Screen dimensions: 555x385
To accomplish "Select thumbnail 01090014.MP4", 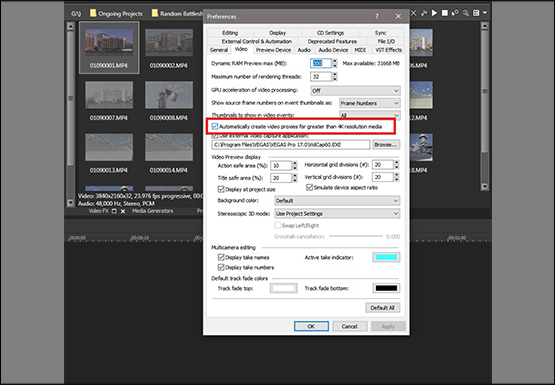I will 169,153.
